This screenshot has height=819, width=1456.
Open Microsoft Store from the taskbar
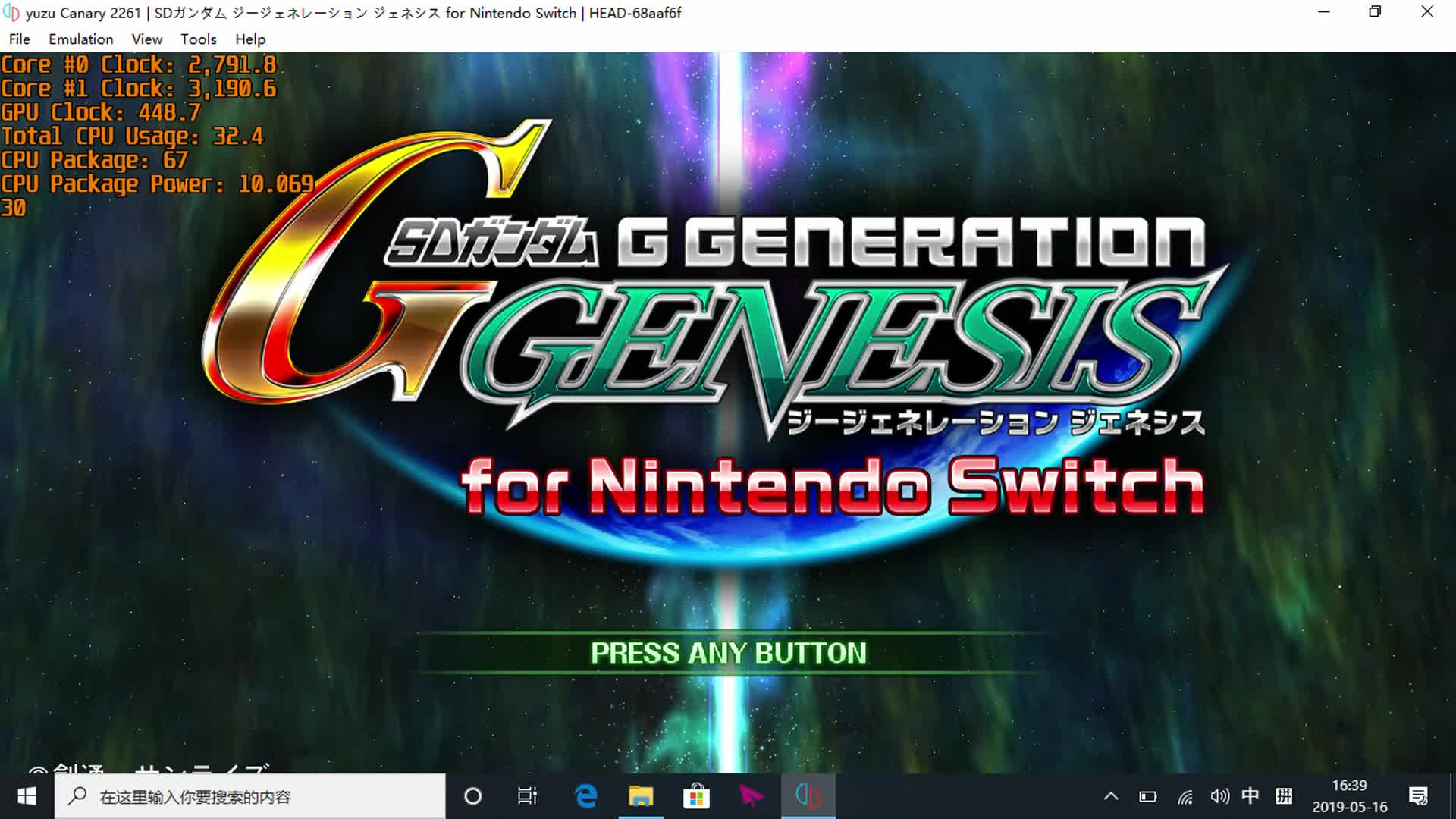(x=696, y=796)
